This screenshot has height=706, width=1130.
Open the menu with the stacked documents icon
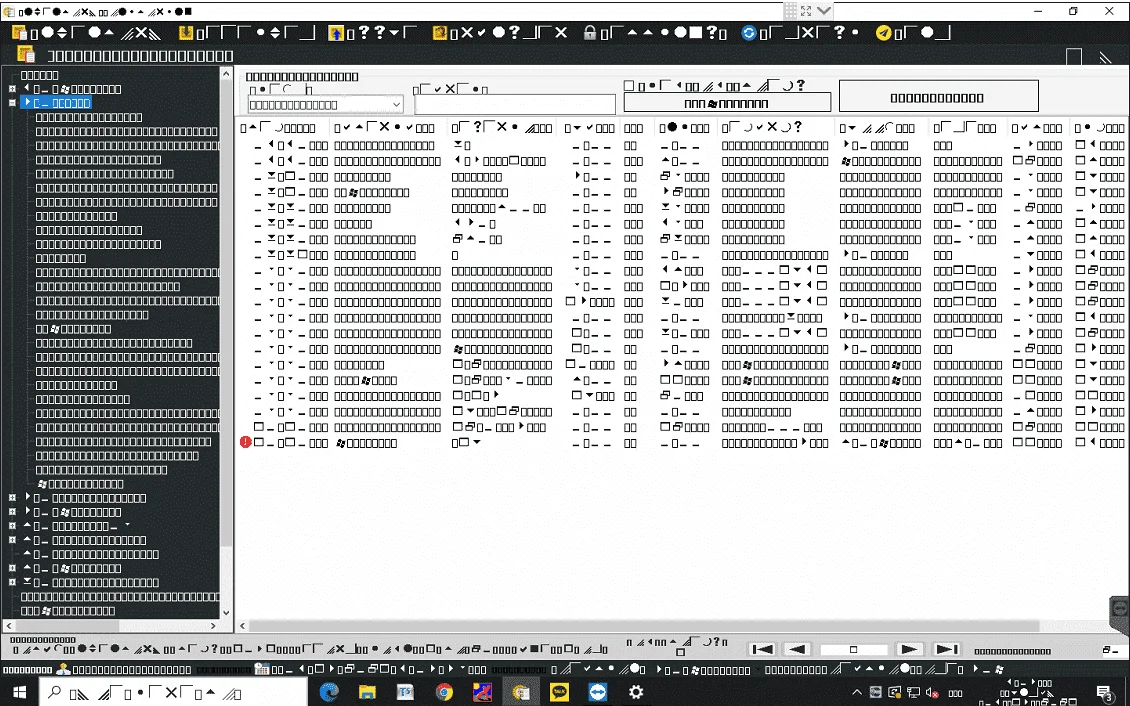point(87,33)
